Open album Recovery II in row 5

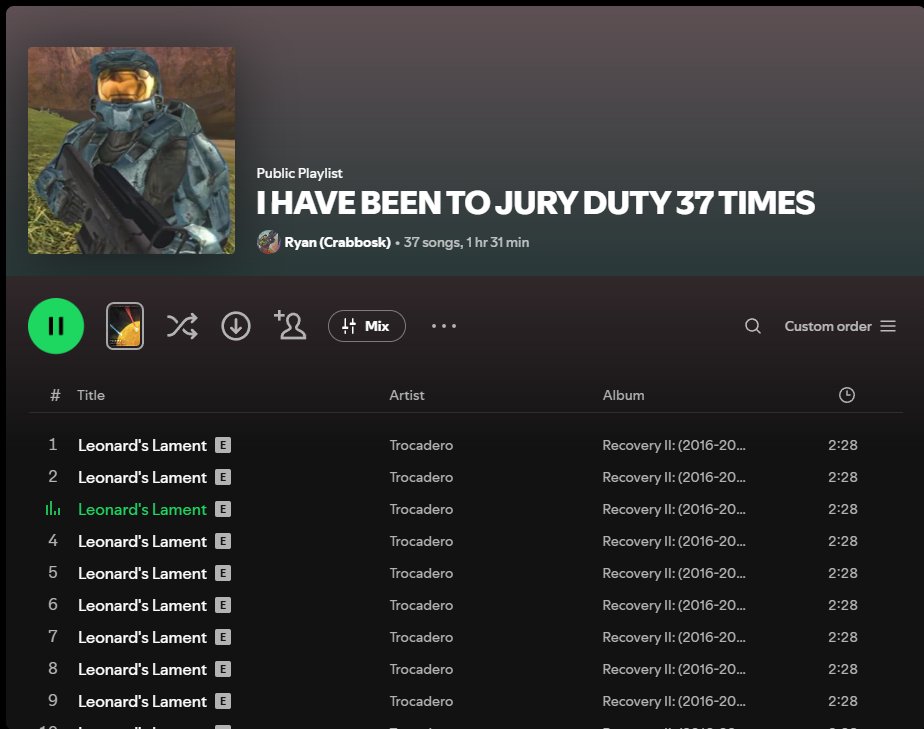pyautogui.click(x=674, y=573)
